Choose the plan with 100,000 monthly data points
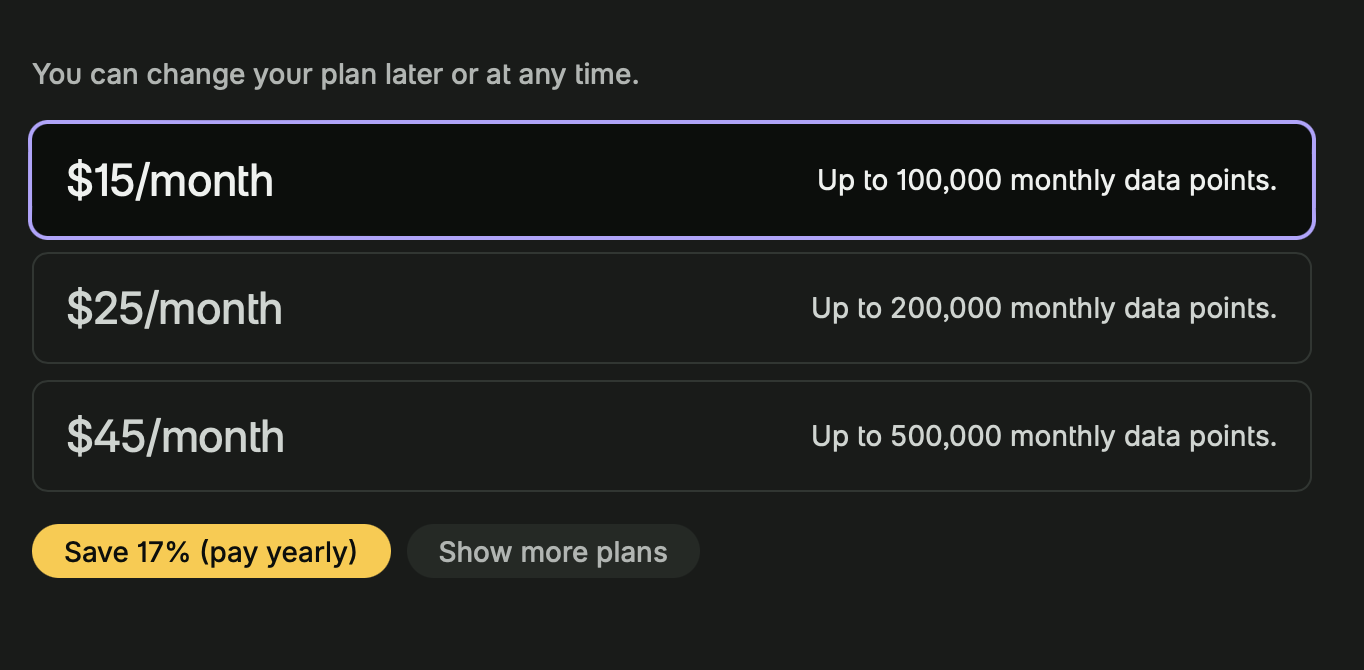The image size is (1364, 670). pos(672,180)
